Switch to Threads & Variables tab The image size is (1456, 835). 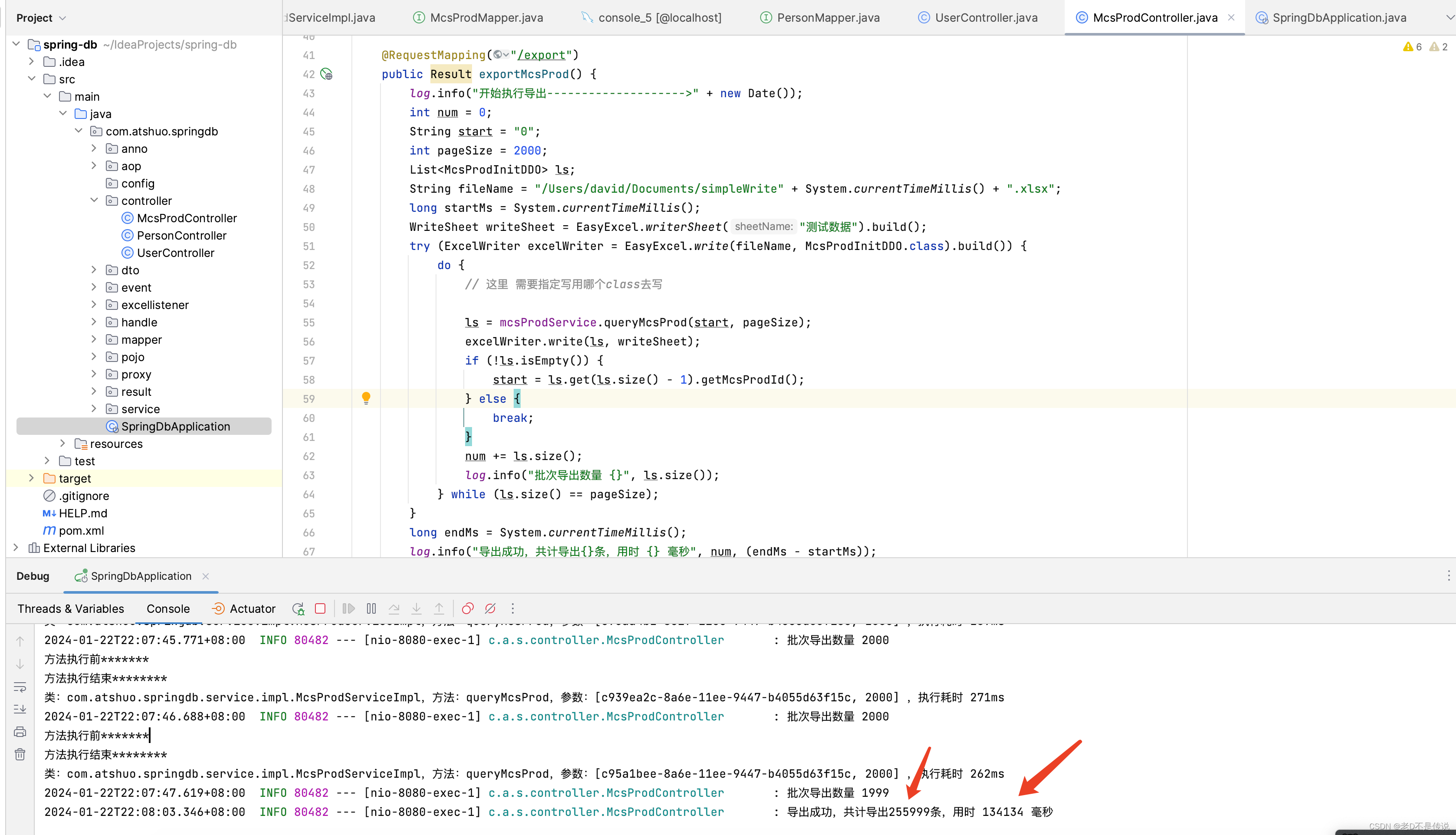coord(71,608)
